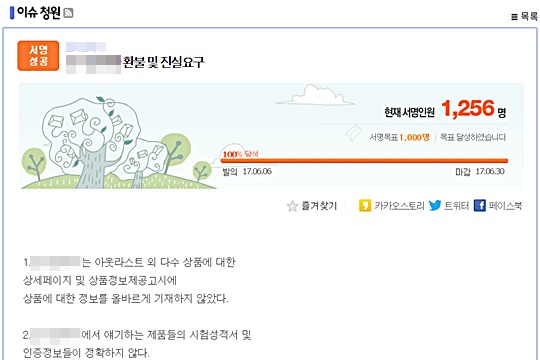Click the cloud illustration in banner
This screenshot has height=360, width=540.
coord(315,95)
